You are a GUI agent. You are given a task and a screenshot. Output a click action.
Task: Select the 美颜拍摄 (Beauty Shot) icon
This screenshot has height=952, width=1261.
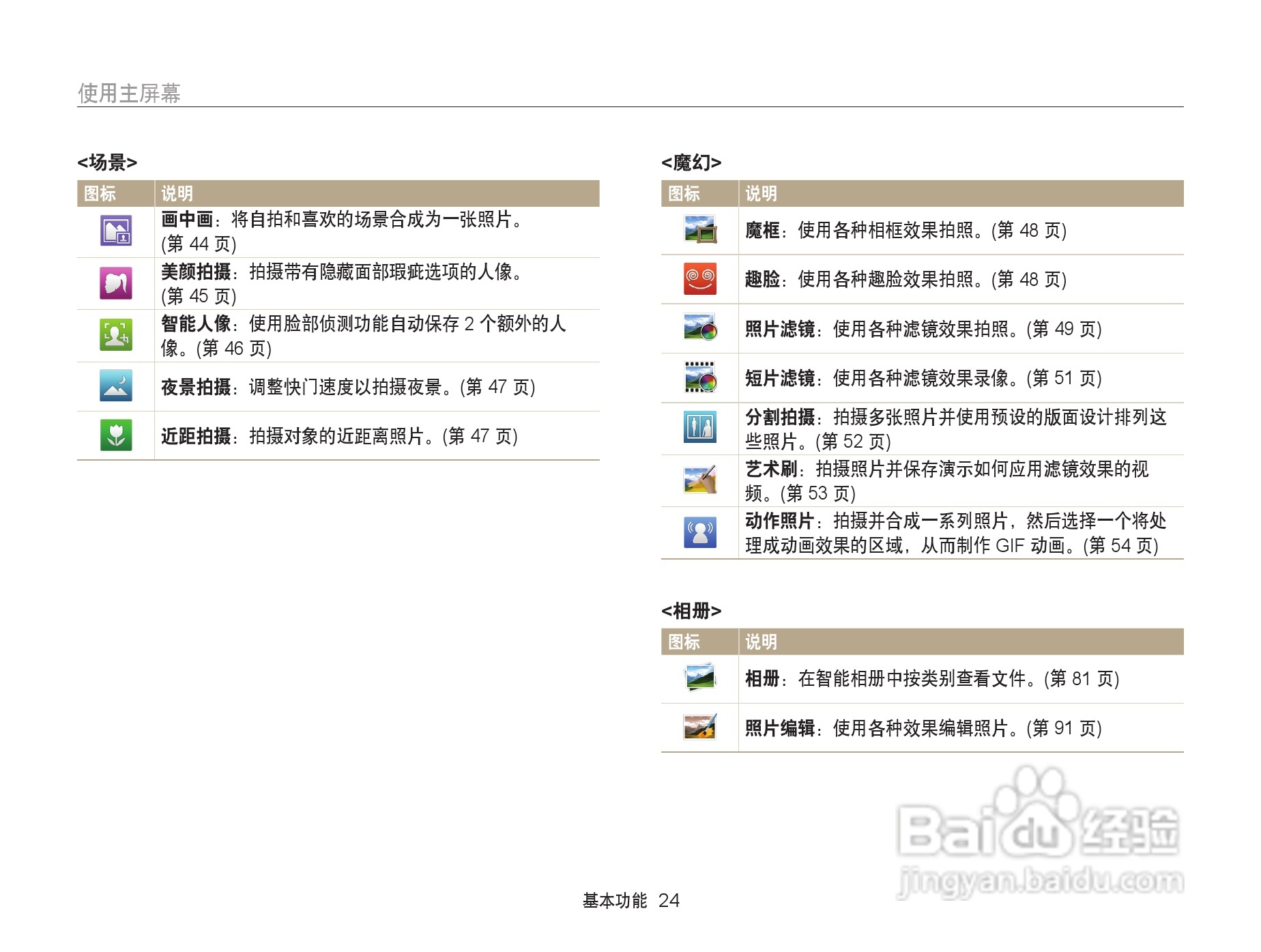pyautogui.click(x=115, y=282)
